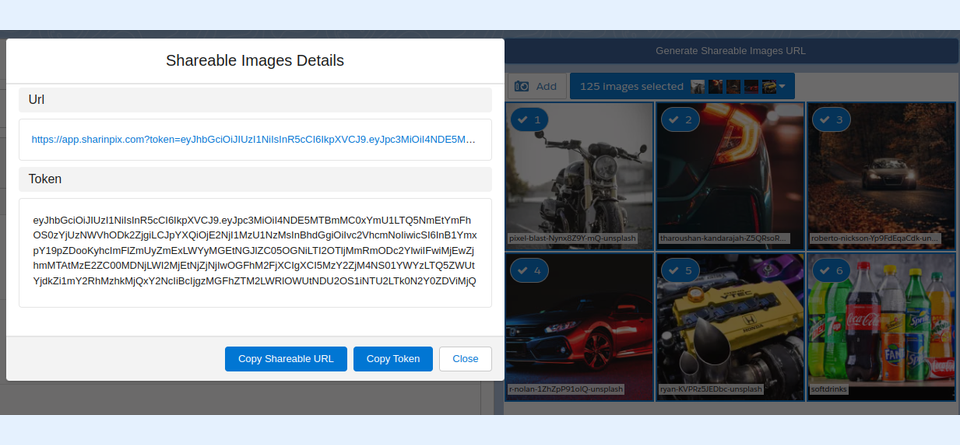Uncheck badge 5 on Honda engine image
960x445 pixels.
point(678,270)
